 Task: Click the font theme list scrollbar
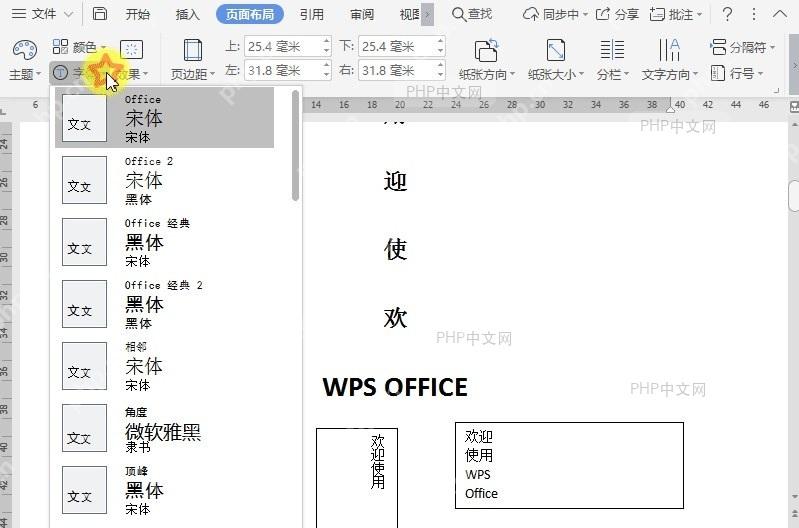[296, 145]
